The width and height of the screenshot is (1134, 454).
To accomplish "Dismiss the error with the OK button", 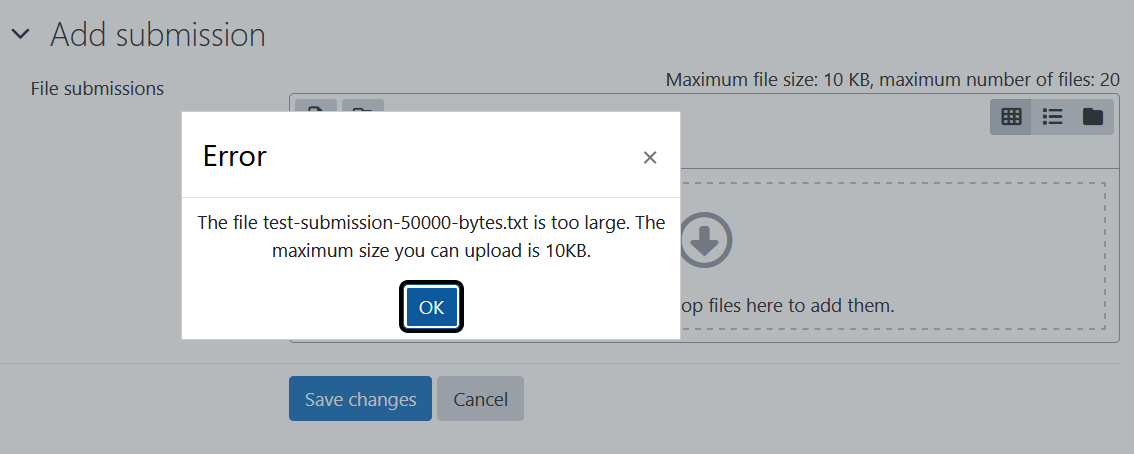I will click(431, 307).
